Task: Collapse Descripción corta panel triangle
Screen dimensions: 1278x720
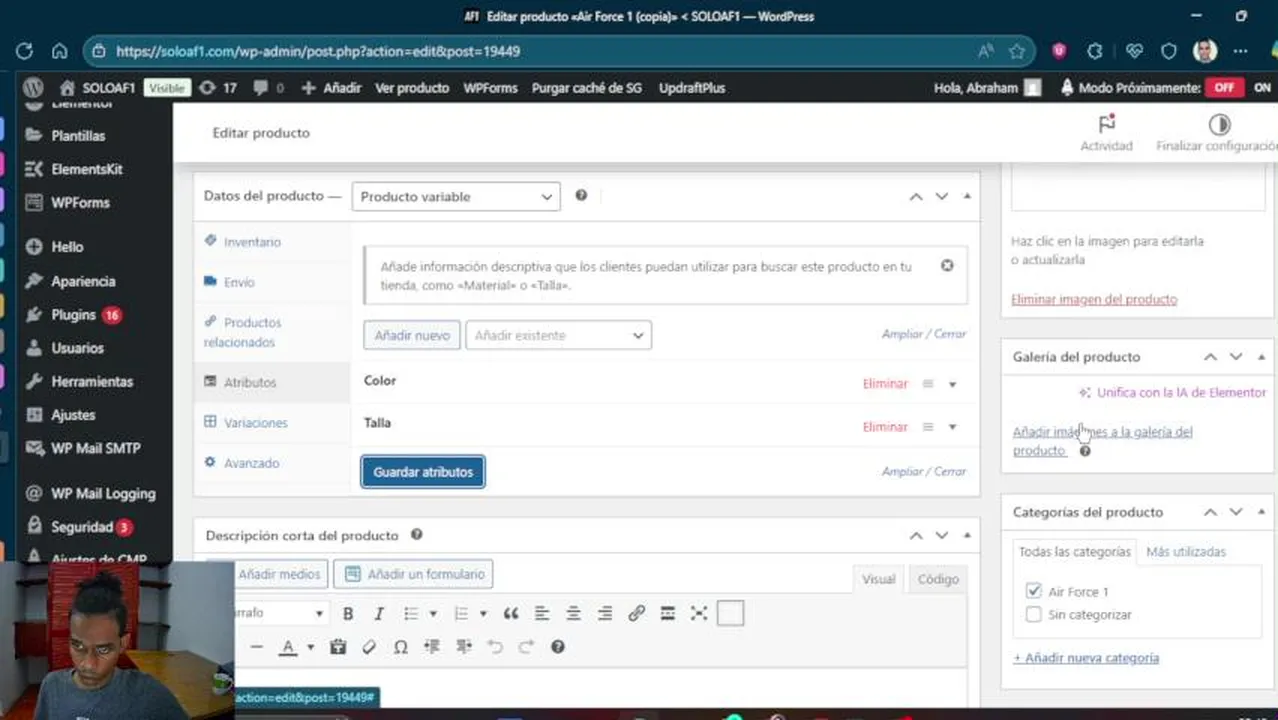Action: pyautogui.click(x=967, y=535)
